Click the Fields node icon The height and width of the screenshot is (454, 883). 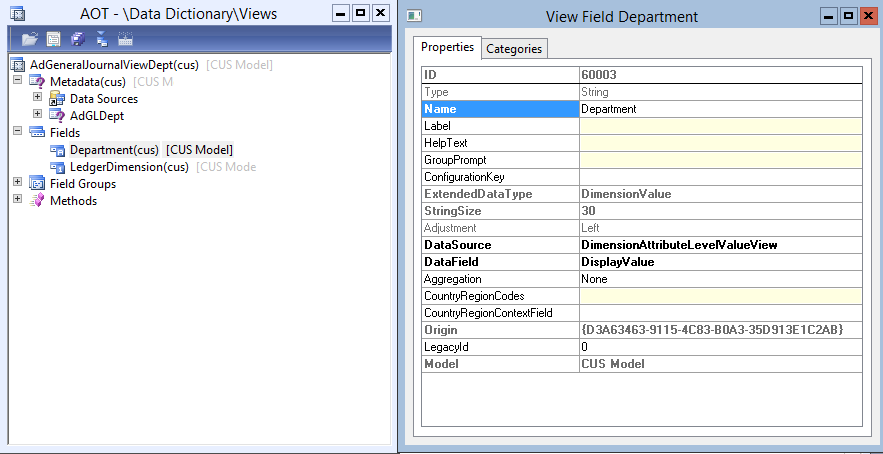(37, 133)
